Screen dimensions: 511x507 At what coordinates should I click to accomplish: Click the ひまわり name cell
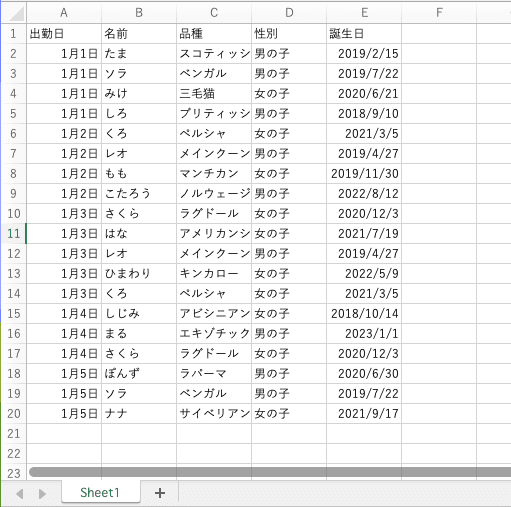139,273
